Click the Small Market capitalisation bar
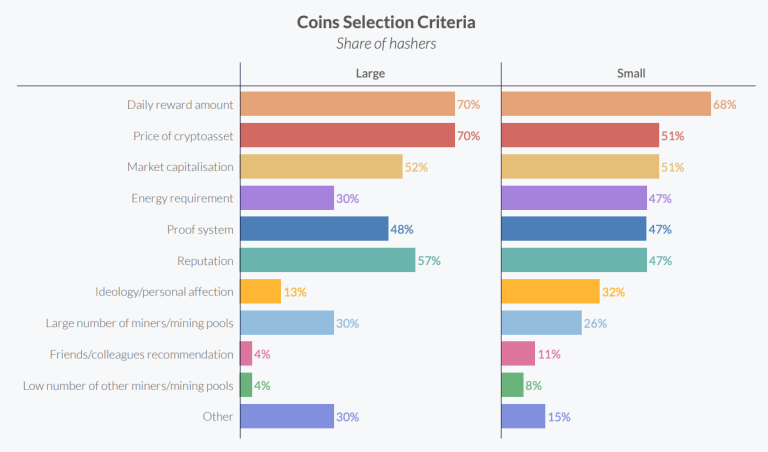768x452 pixels. tap(579, 166)
